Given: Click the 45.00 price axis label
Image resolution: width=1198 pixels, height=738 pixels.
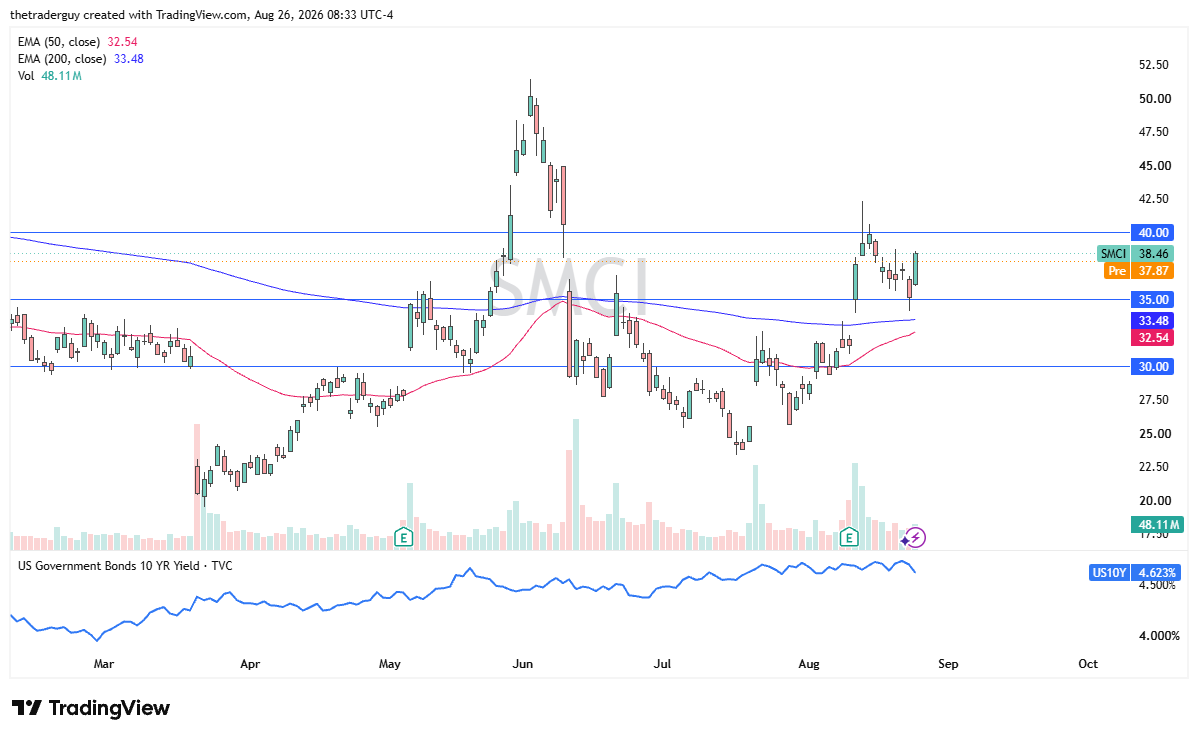Looking at the screenshot, I should click(x=1154, y=166).
